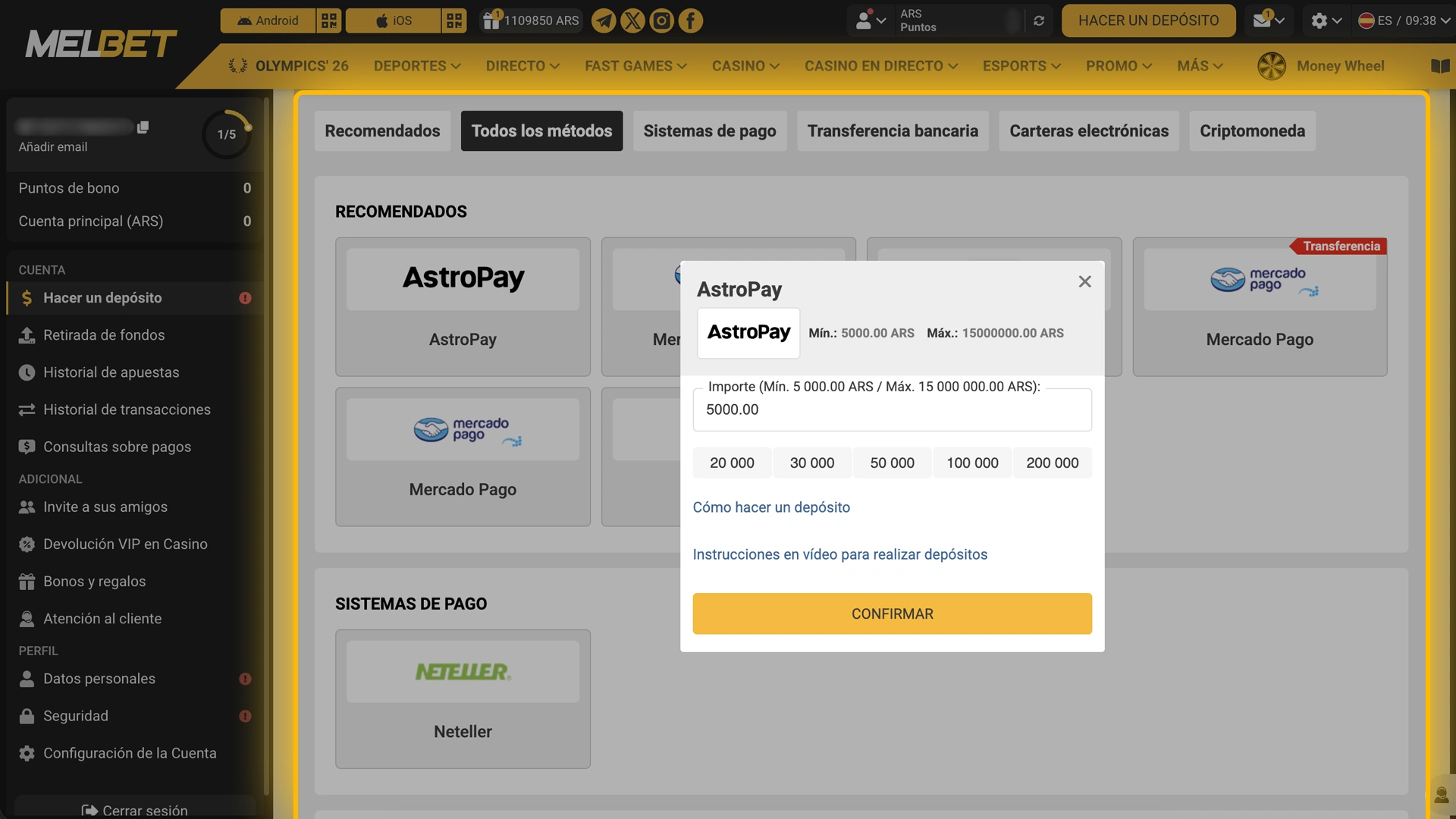Confirm the AstroPay deposit
The image size is (1456, 819).
892,613
